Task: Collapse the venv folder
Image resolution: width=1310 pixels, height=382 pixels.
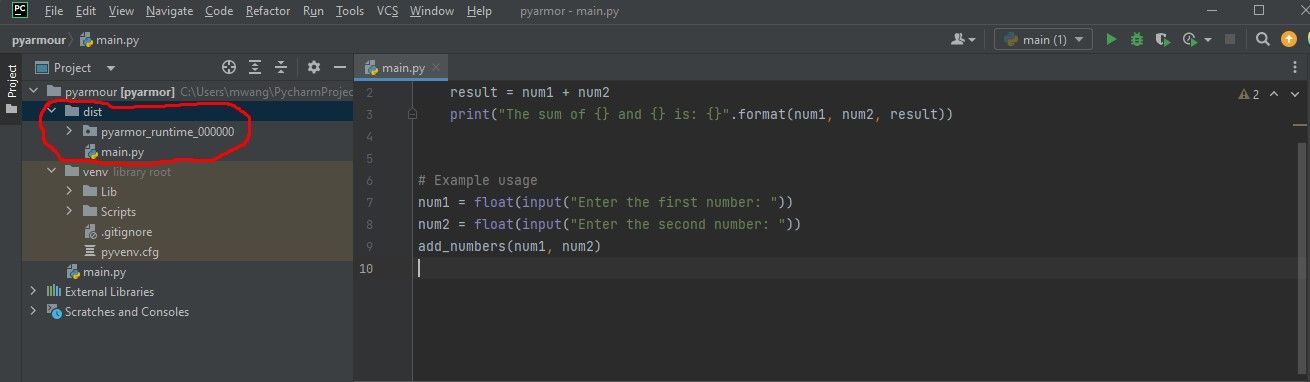Action: pos(51,171)
